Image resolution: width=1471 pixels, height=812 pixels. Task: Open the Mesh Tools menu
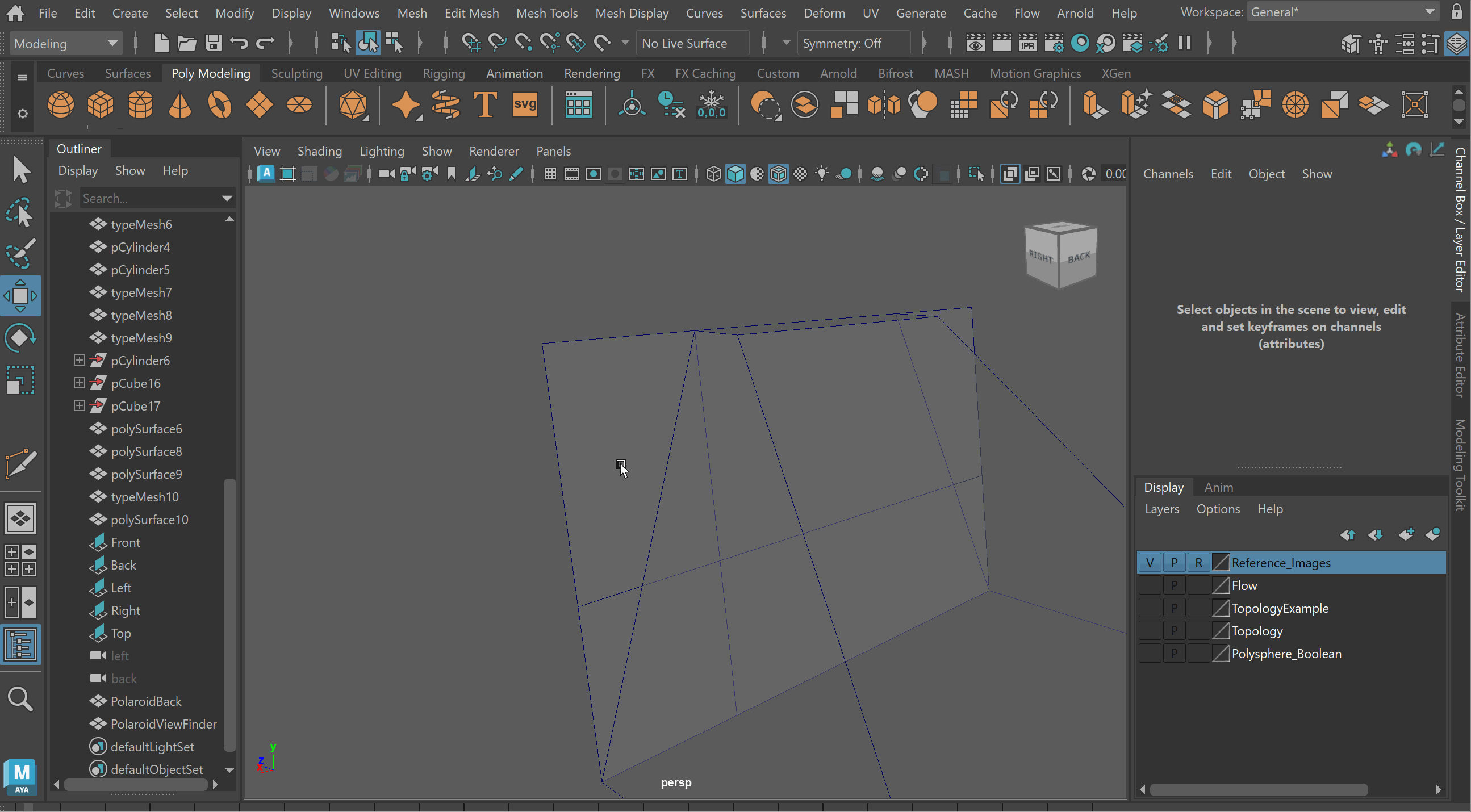pos(546,12)
